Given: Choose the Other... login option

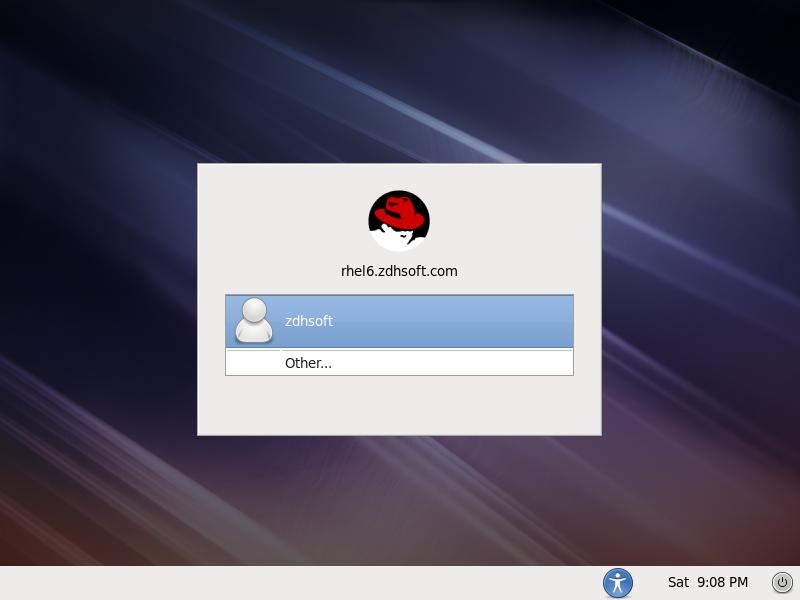Looking at the screenshot, I should 399,363.
